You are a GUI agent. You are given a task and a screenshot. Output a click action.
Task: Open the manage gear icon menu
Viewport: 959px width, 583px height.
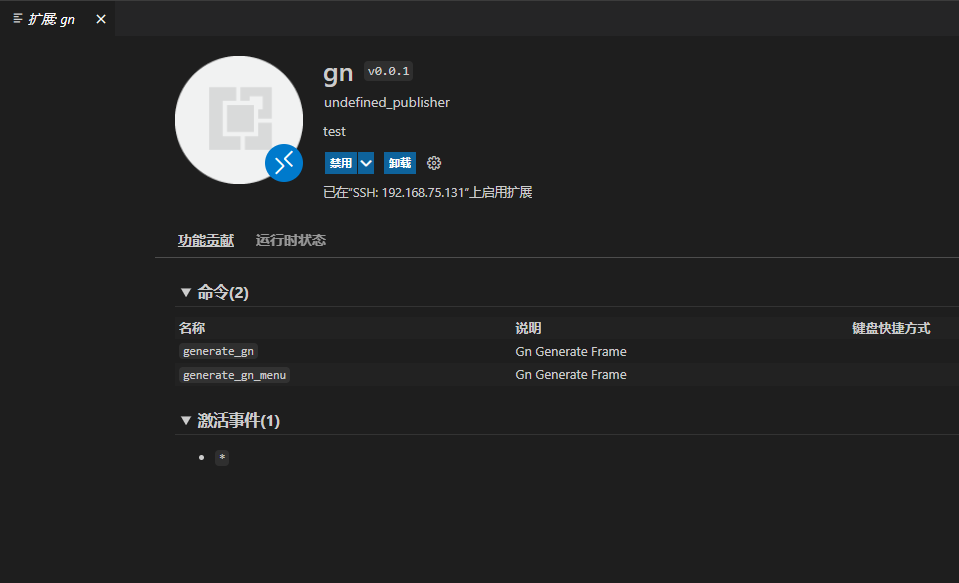(x=434, y=163)
